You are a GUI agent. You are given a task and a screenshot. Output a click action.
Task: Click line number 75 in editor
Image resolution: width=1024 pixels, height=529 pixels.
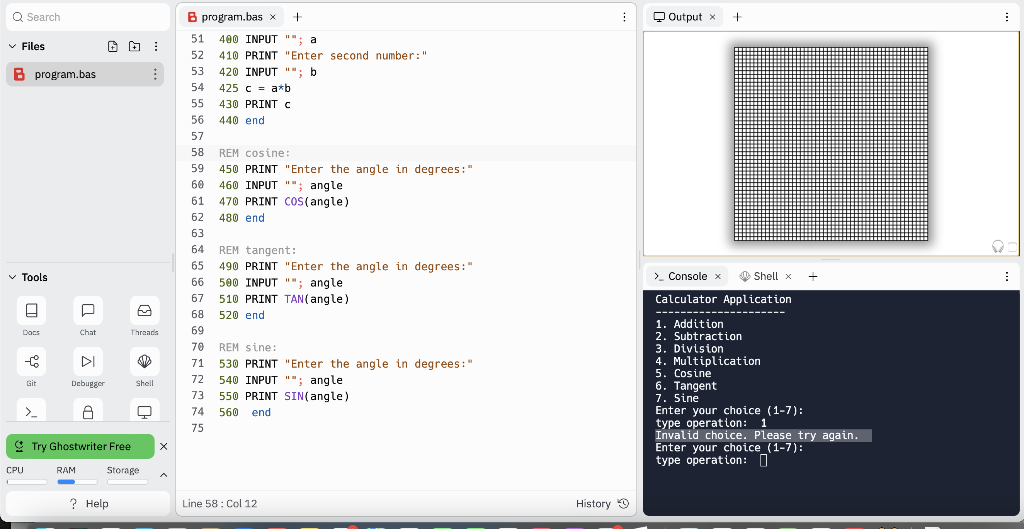tap(198, 428)
